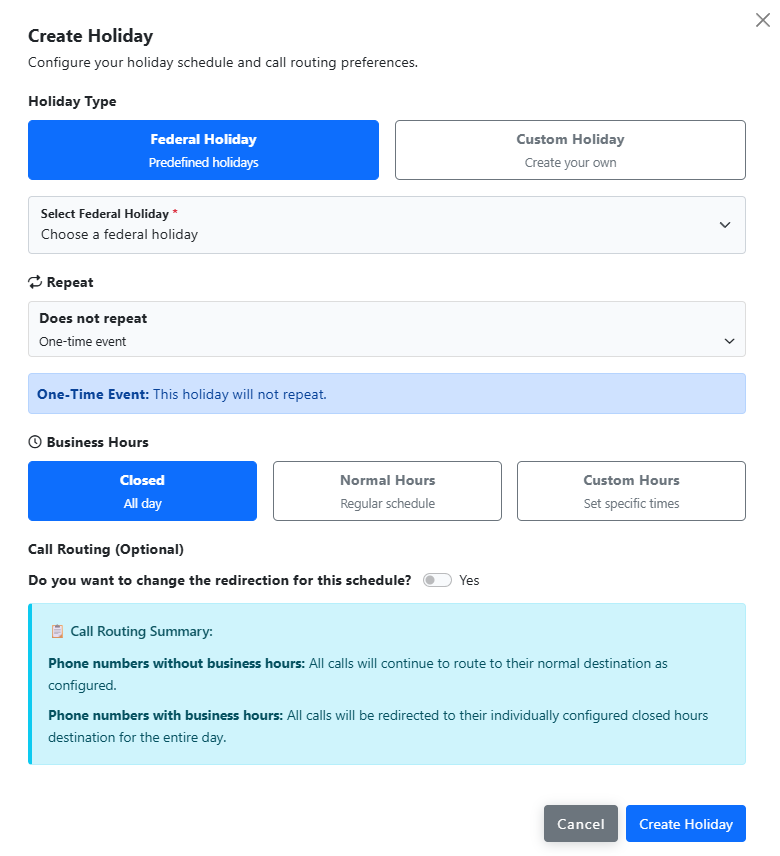Click the clipboard icon in Call Routing Summary
This screenshot has height=856, width=780.
click(57, 632)
